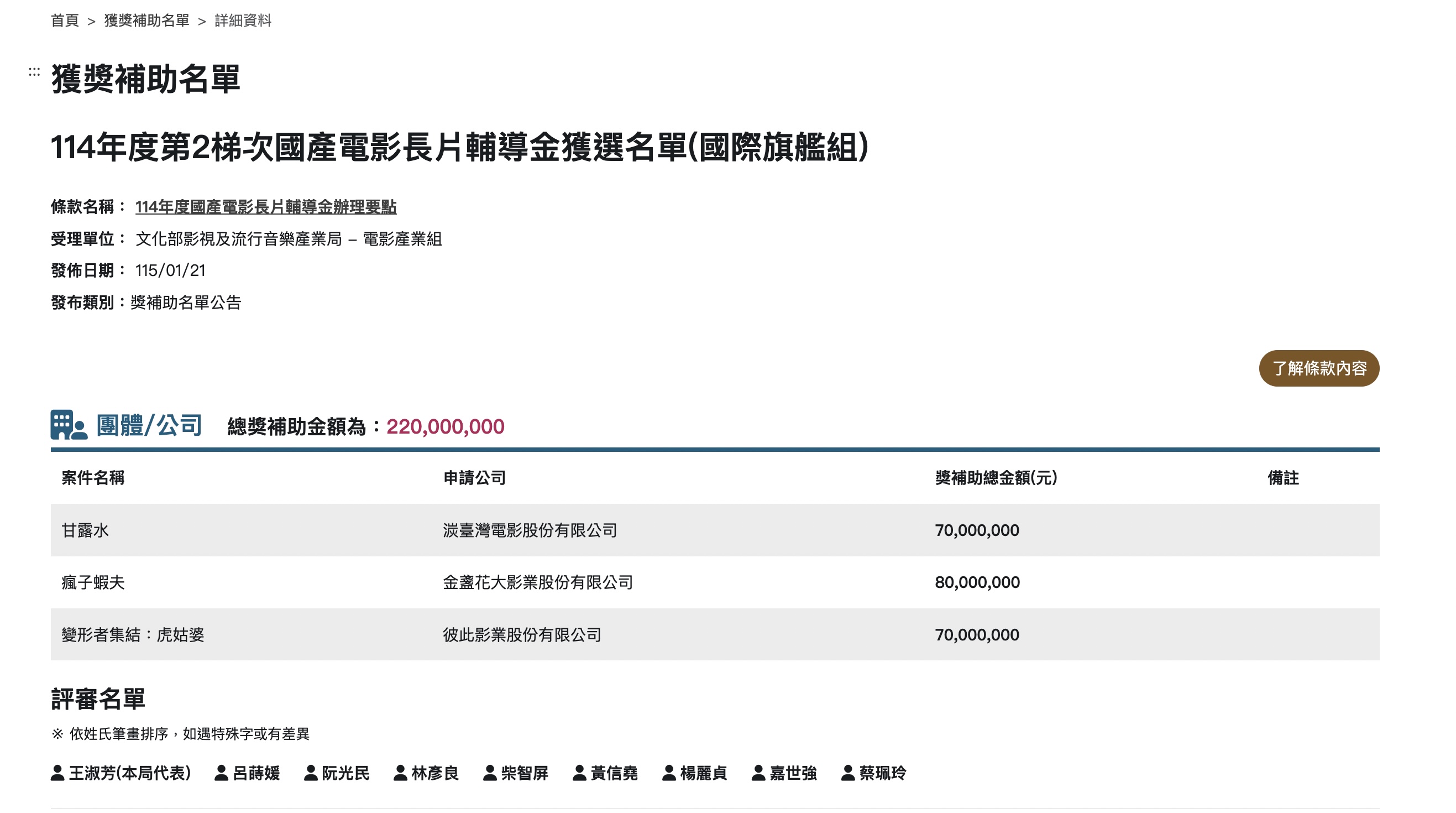Select the 團體/公司 section heading
This screenshot has width=1456, height=813.
tap(149, 425)
